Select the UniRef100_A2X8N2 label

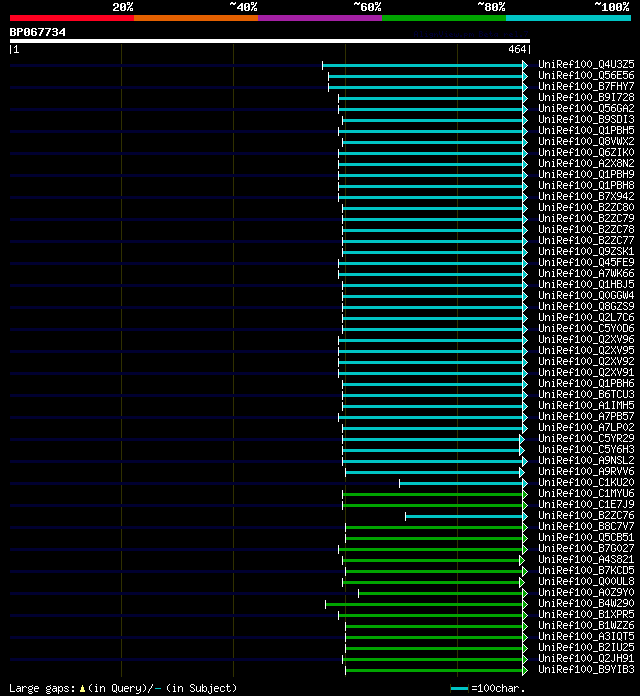click(x=586, y=163)
